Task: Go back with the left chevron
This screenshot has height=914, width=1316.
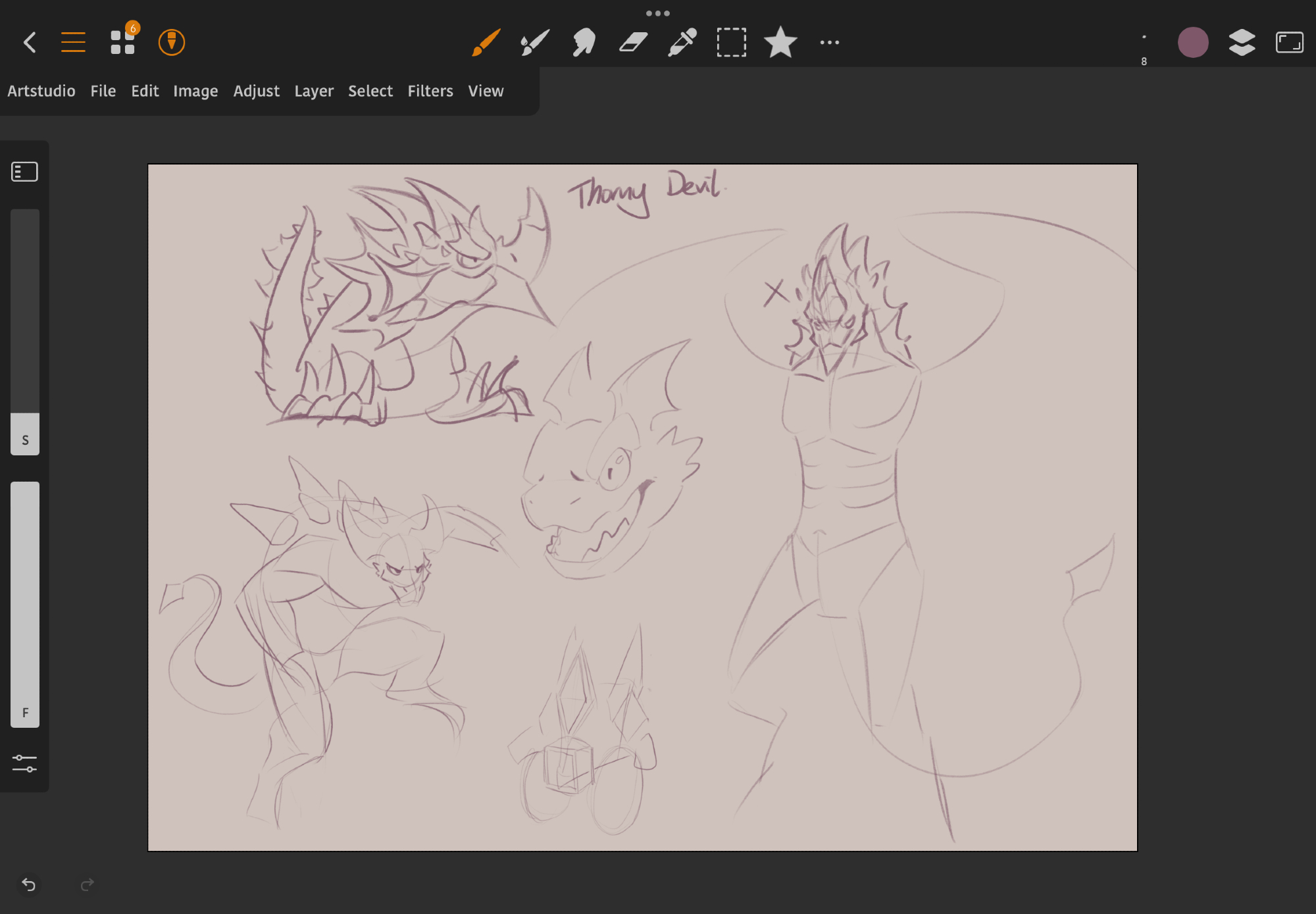Action: click(x=30, y=43)
